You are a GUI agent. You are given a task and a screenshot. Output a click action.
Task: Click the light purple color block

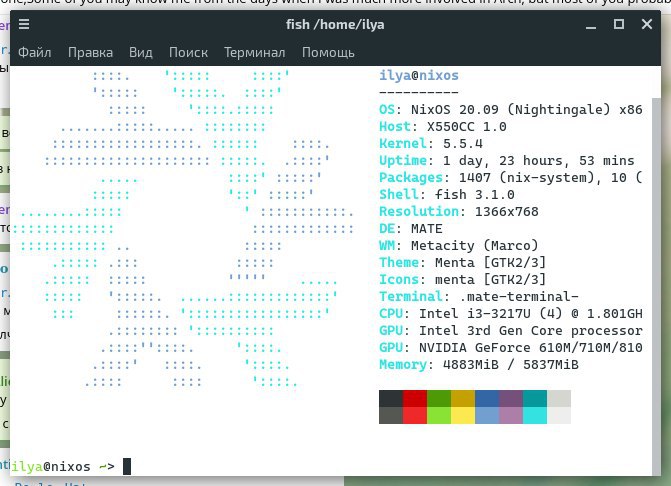click(511, 415)
